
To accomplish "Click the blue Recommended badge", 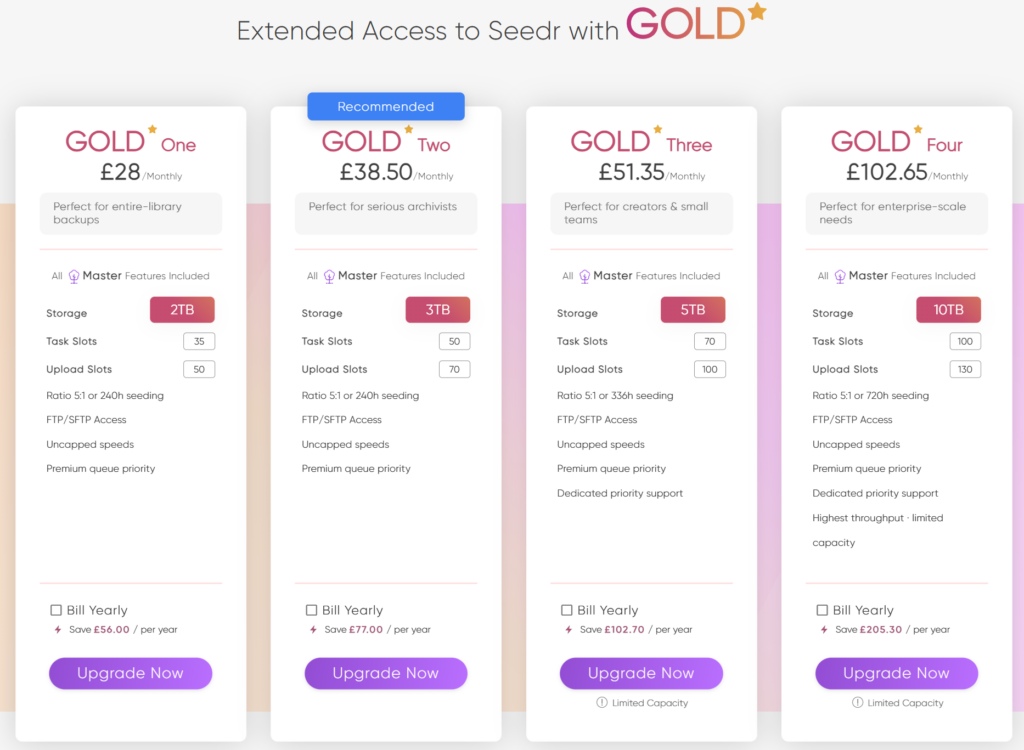I will (386, 107).
